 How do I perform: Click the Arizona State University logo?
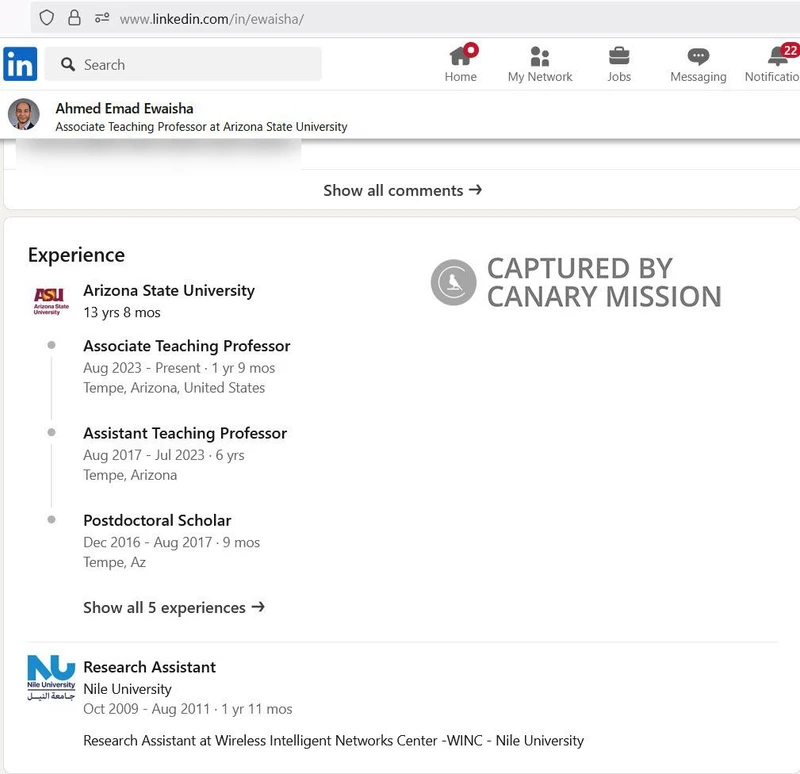[x=50, y=301]
